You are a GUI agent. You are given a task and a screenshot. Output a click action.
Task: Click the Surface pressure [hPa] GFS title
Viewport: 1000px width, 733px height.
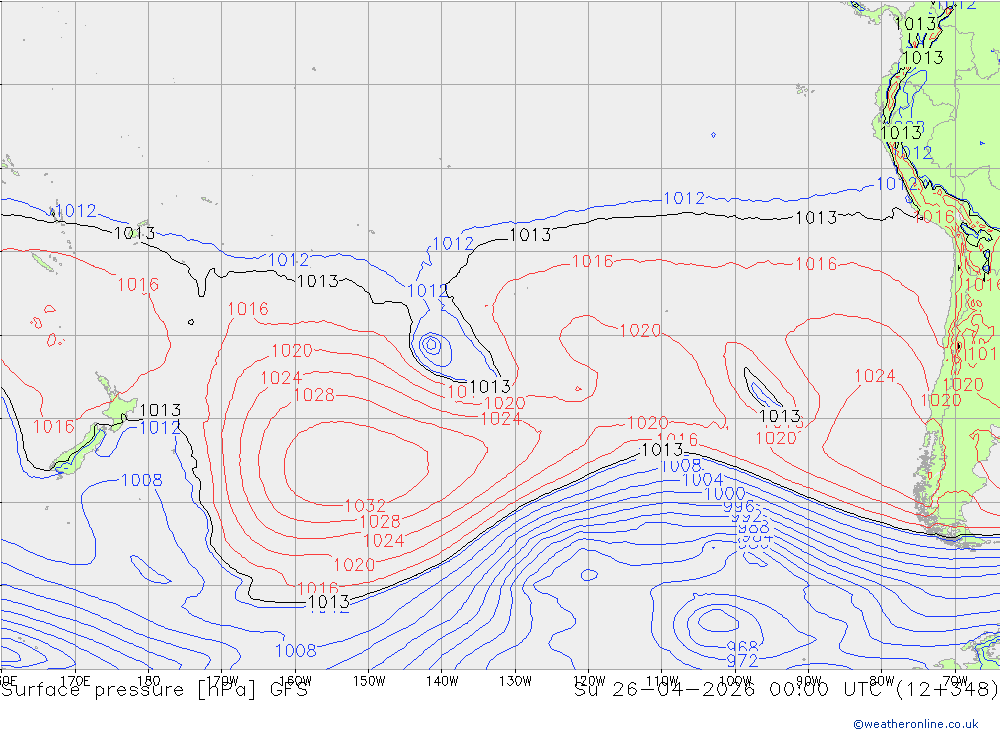(154, 690)
